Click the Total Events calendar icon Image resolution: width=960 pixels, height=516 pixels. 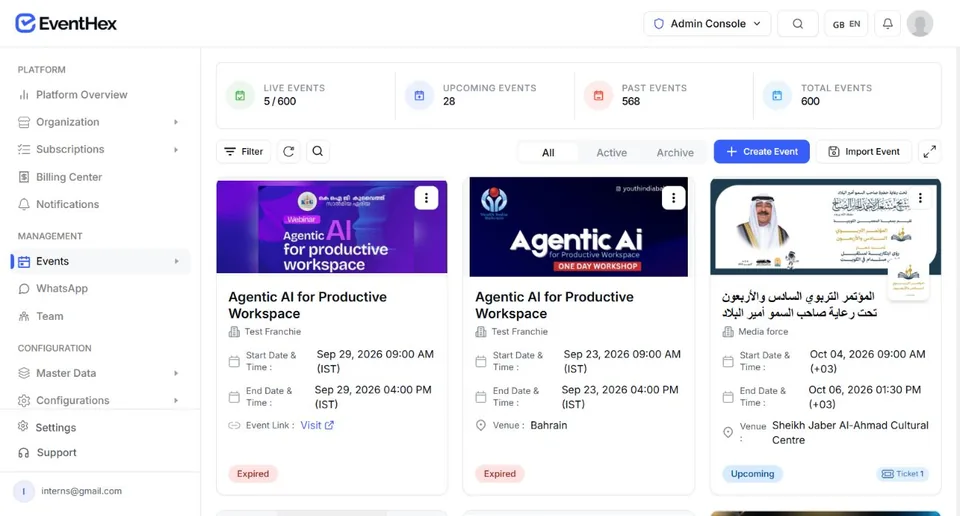coord(777,95)
